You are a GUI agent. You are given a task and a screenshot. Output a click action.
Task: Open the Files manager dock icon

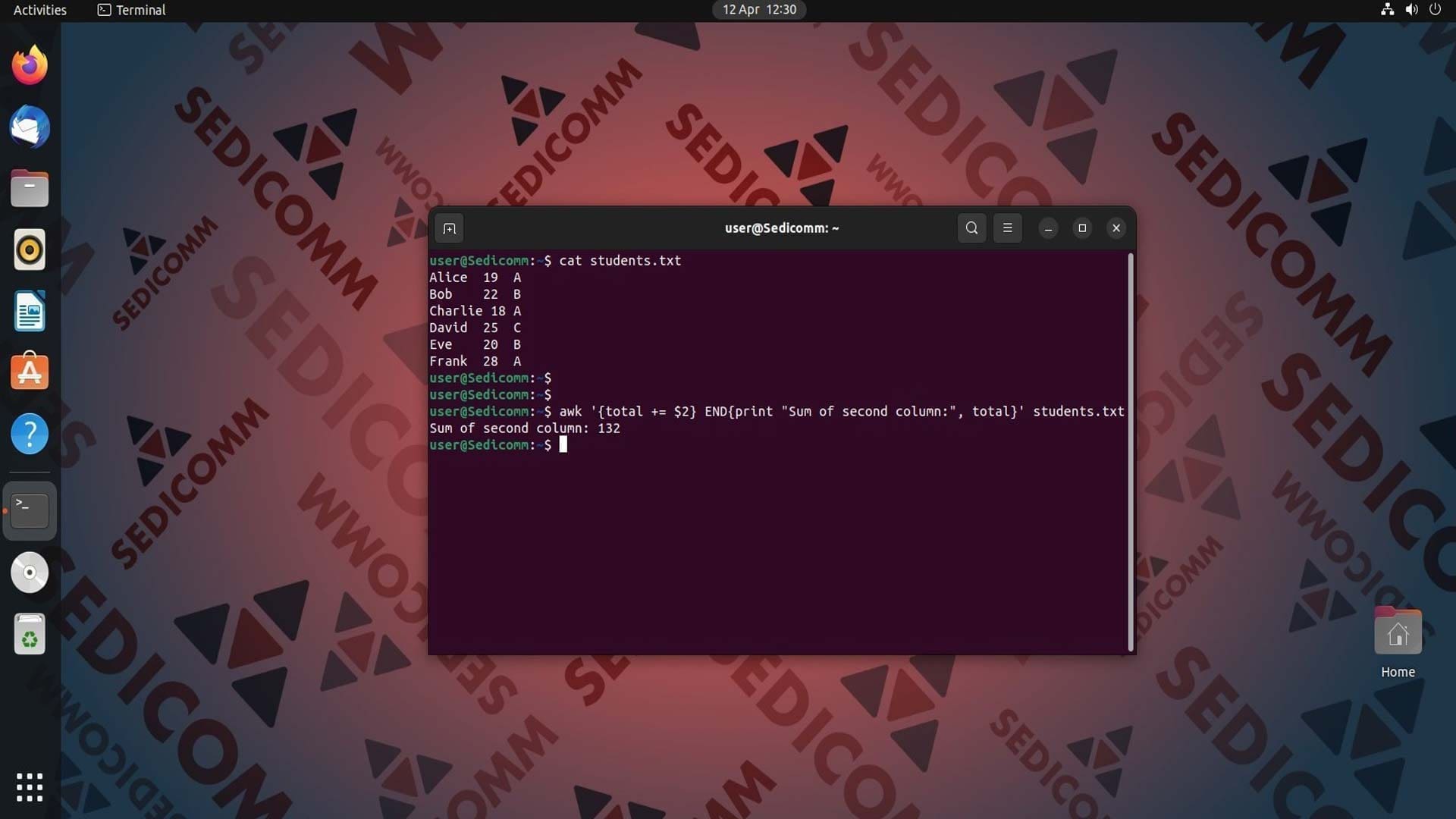click(x=30, y=188)
